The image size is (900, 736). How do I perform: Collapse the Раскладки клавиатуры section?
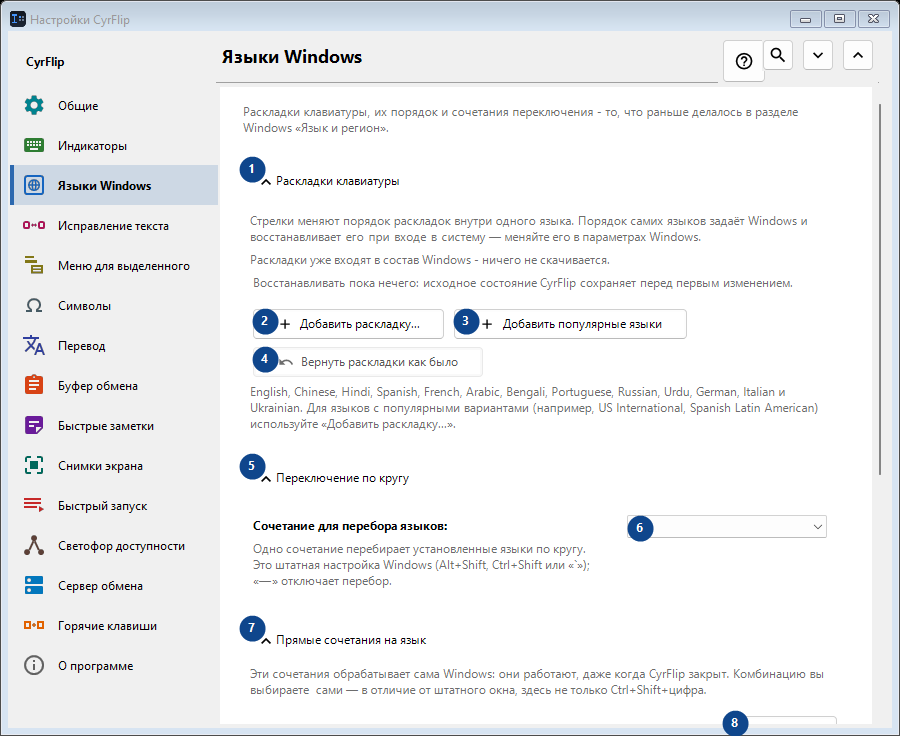coord(266,182)
